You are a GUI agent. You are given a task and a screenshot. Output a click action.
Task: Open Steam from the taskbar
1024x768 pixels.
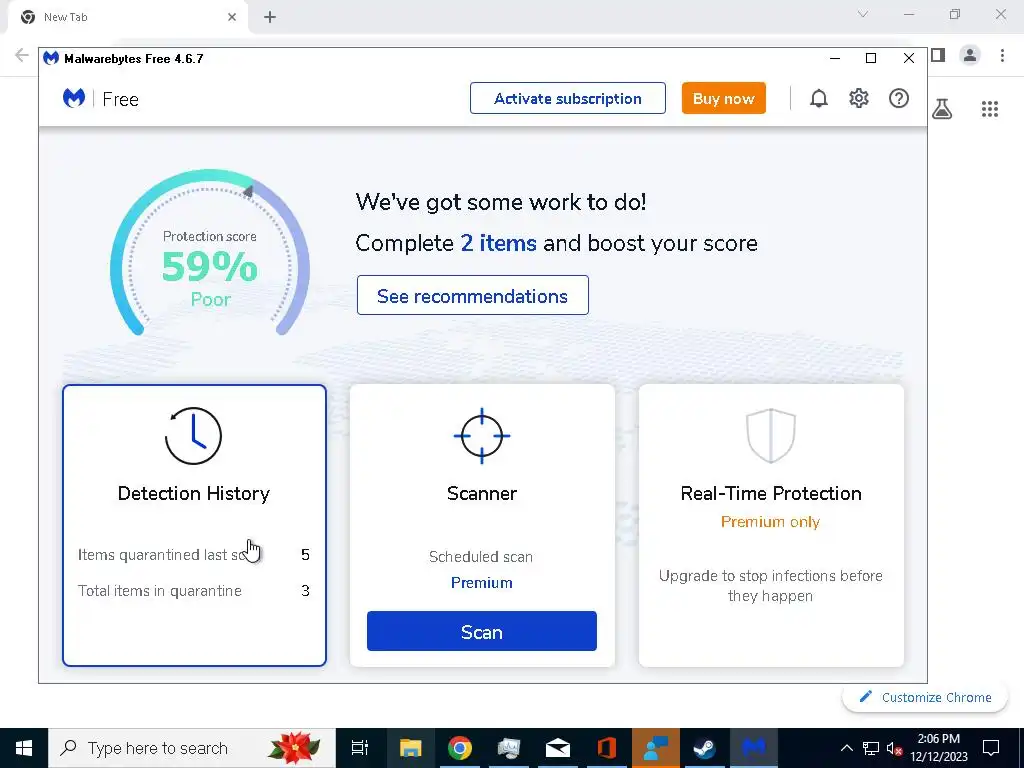click(x=704, y=748)
